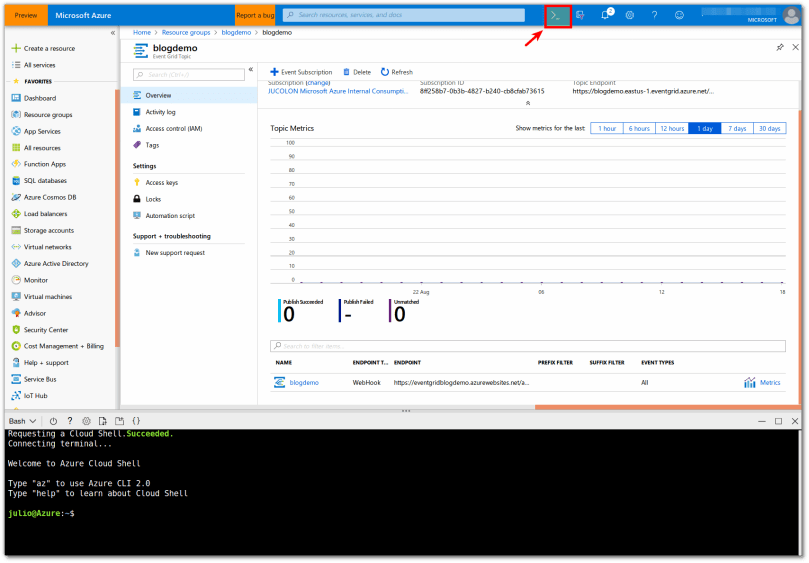809x563 pixels.
Task: Open the notifications bell
Action: pyautogui.click(x=606, y=15)
